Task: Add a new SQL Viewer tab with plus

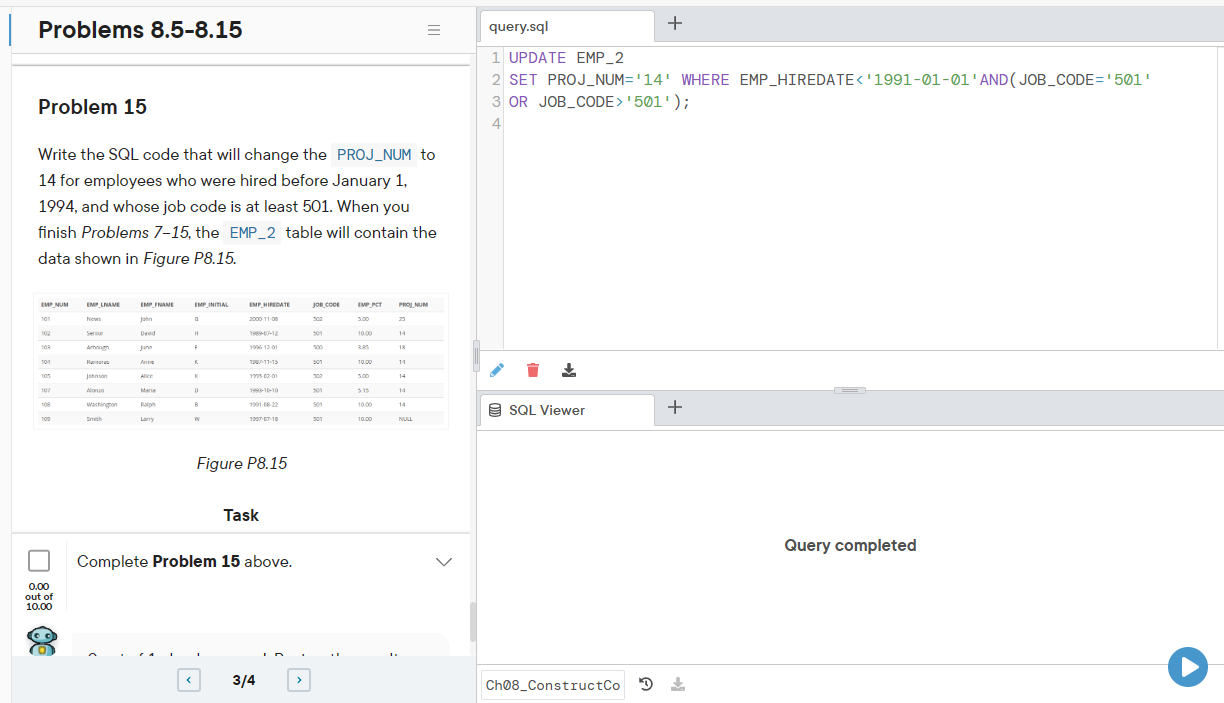Action: coord(675,406)
